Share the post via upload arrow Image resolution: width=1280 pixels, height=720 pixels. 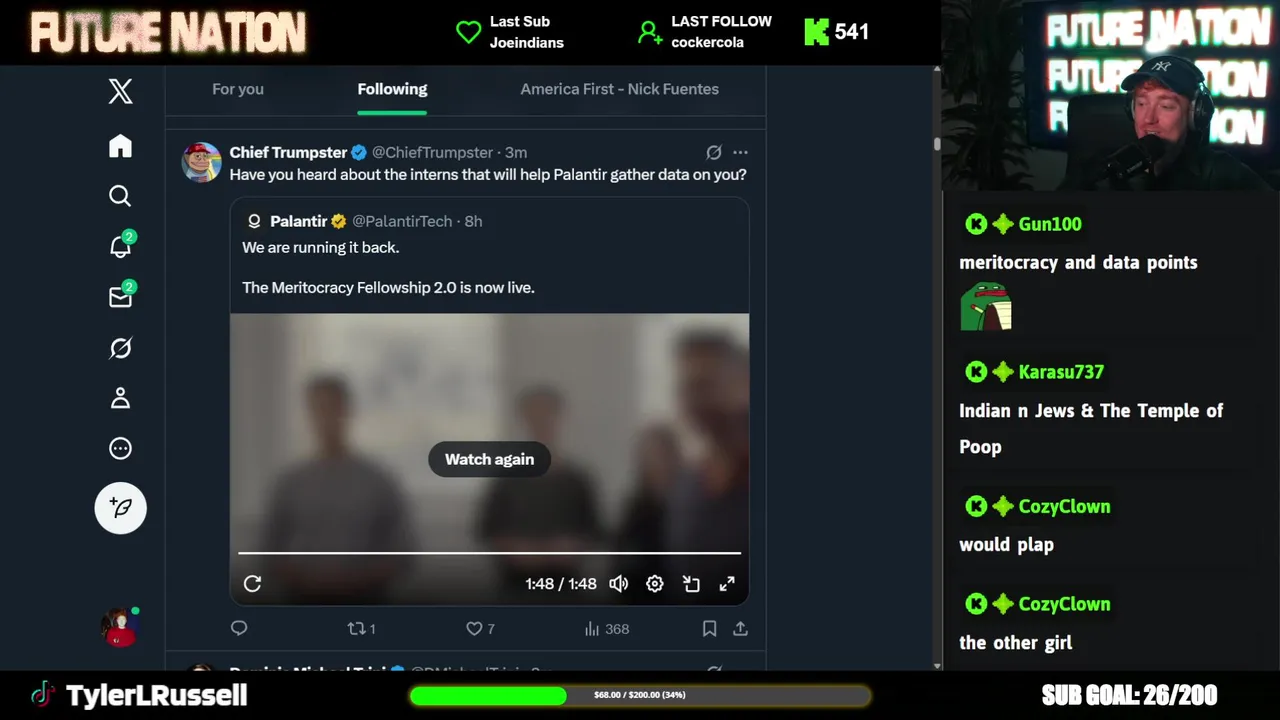[x=740, y=628]
